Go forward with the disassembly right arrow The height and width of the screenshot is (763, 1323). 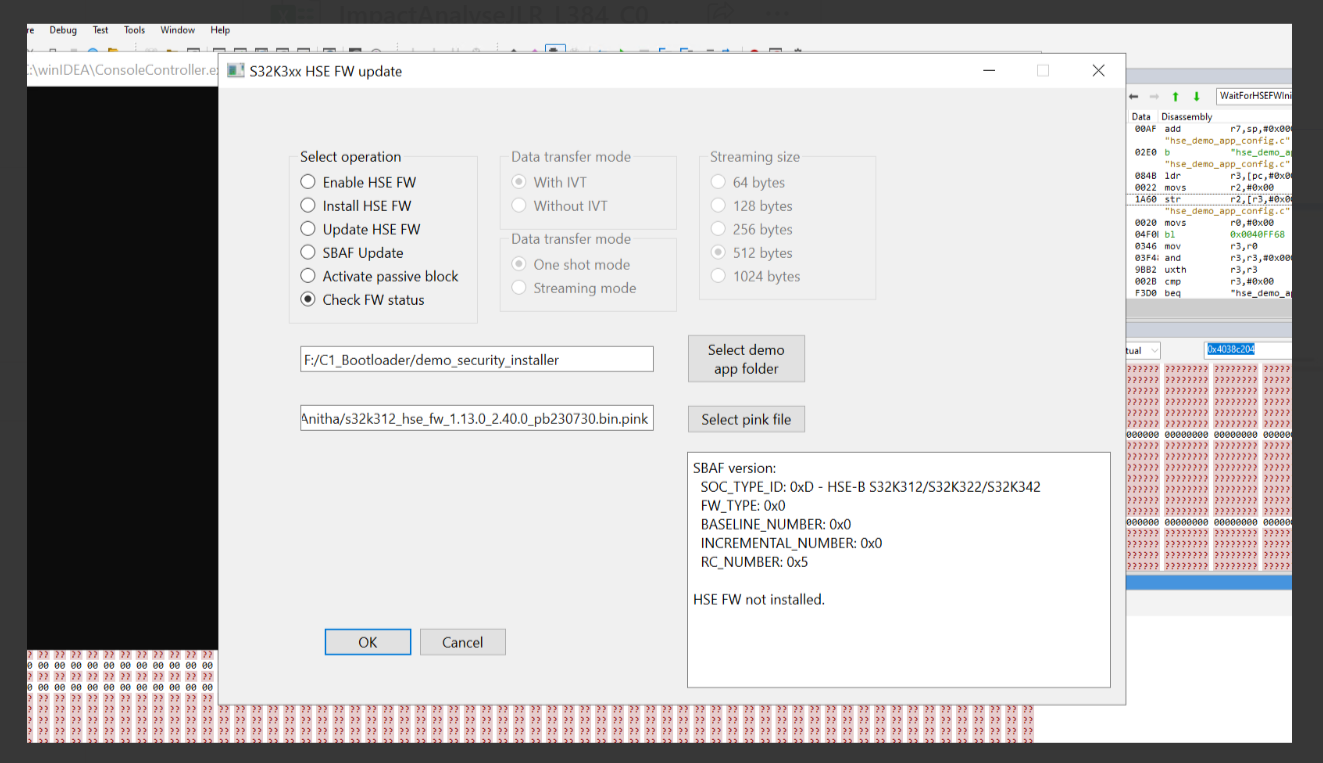coord(1153,96)
